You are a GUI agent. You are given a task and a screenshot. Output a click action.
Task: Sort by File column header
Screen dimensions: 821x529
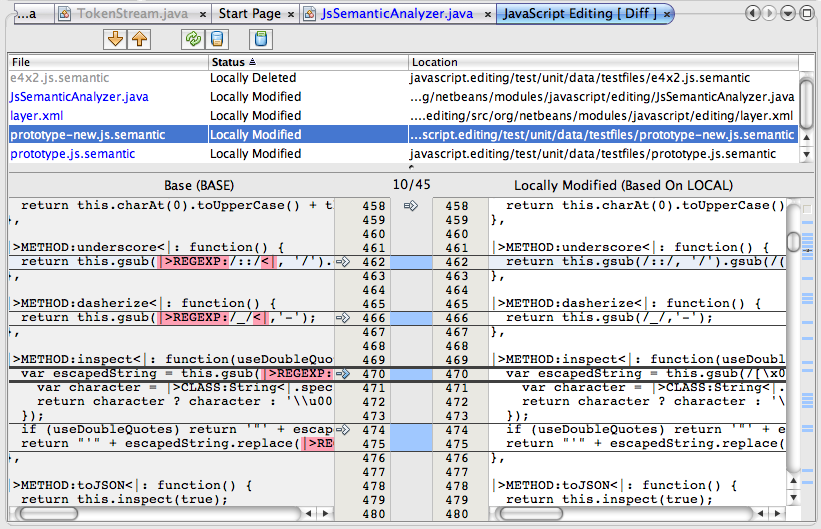[108, 62]
